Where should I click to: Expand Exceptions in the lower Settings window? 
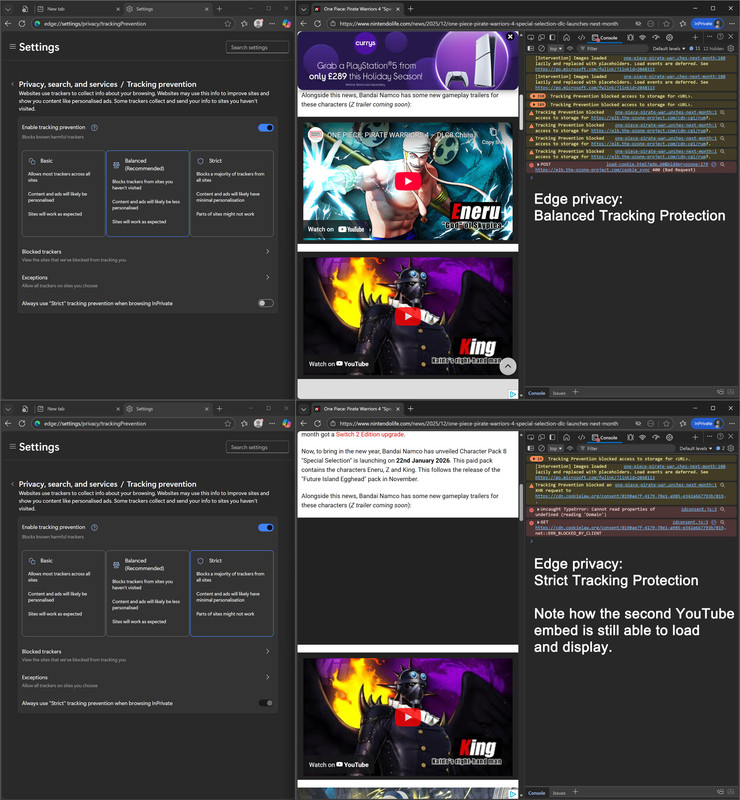[x=147, y=681]
